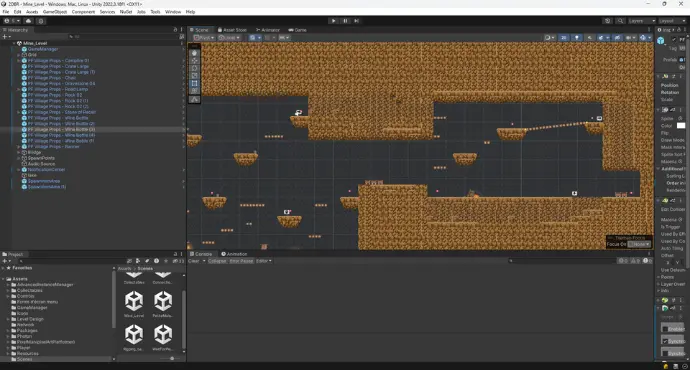Open the scene effects dropdown button
Viewport: 690px width, 370px height.
(x=602, y=38)
